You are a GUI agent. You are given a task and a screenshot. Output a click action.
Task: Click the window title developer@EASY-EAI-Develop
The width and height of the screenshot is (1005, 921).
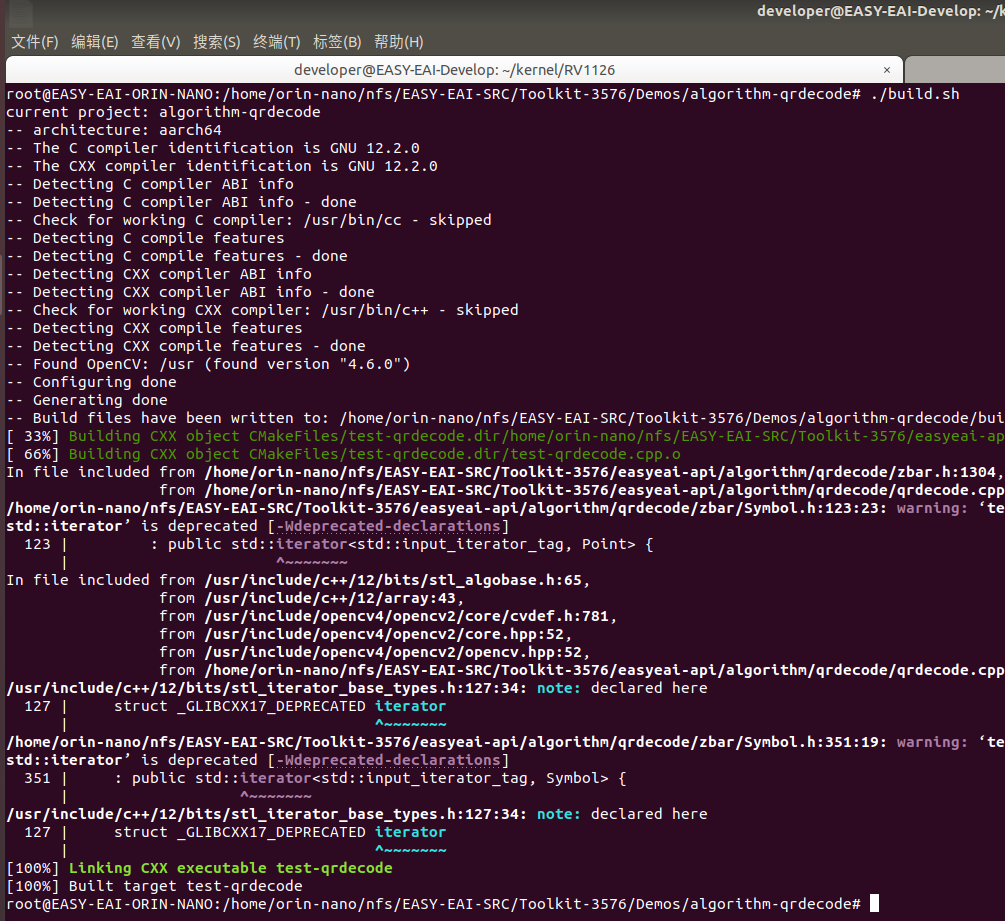[881, 11]
